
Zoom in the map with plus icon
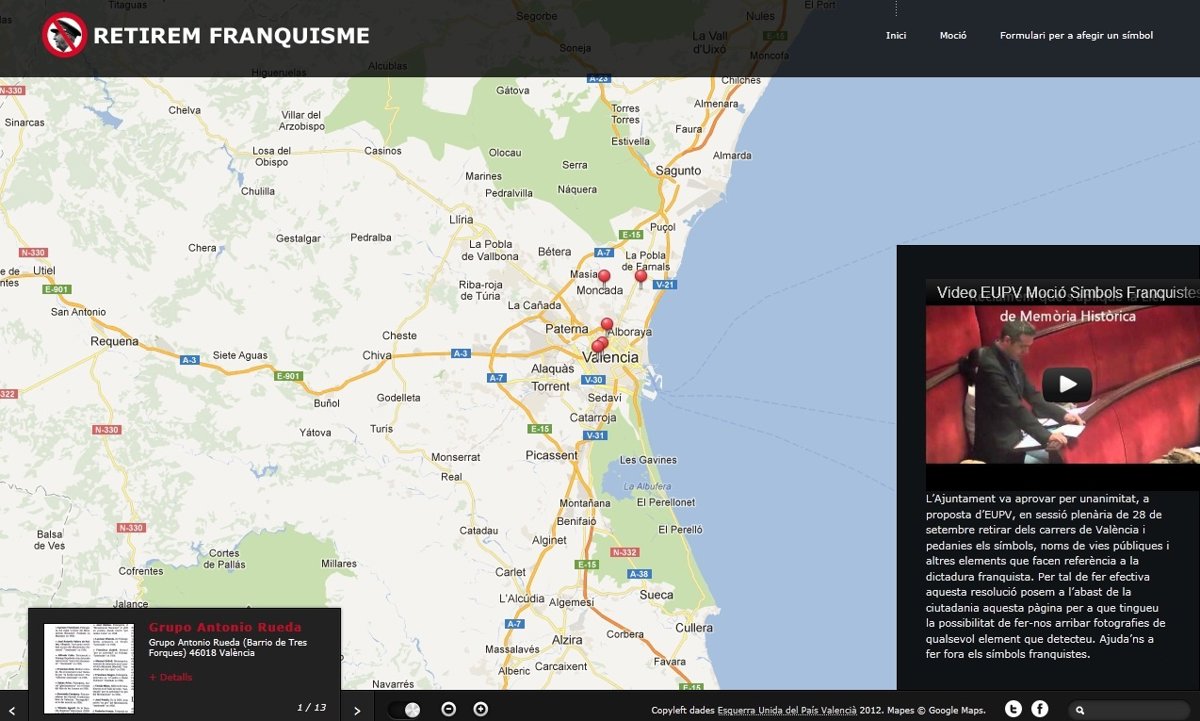tap(481, 709)
